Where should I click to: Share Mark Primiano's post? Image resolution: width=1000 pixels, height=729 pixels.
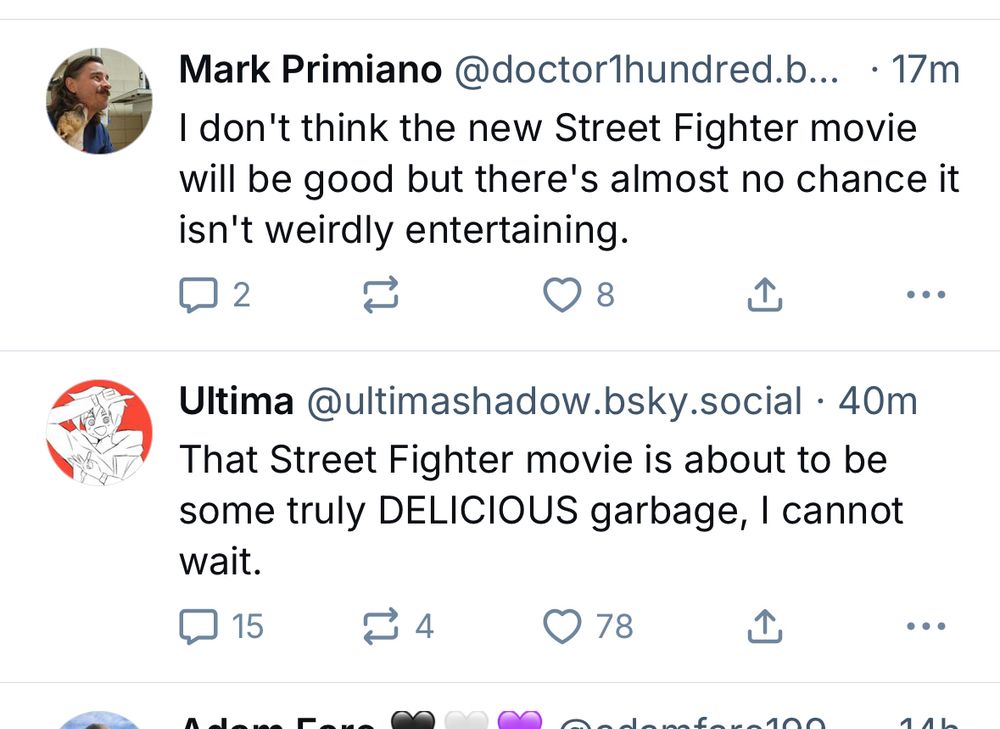click(x=764, y=293)
